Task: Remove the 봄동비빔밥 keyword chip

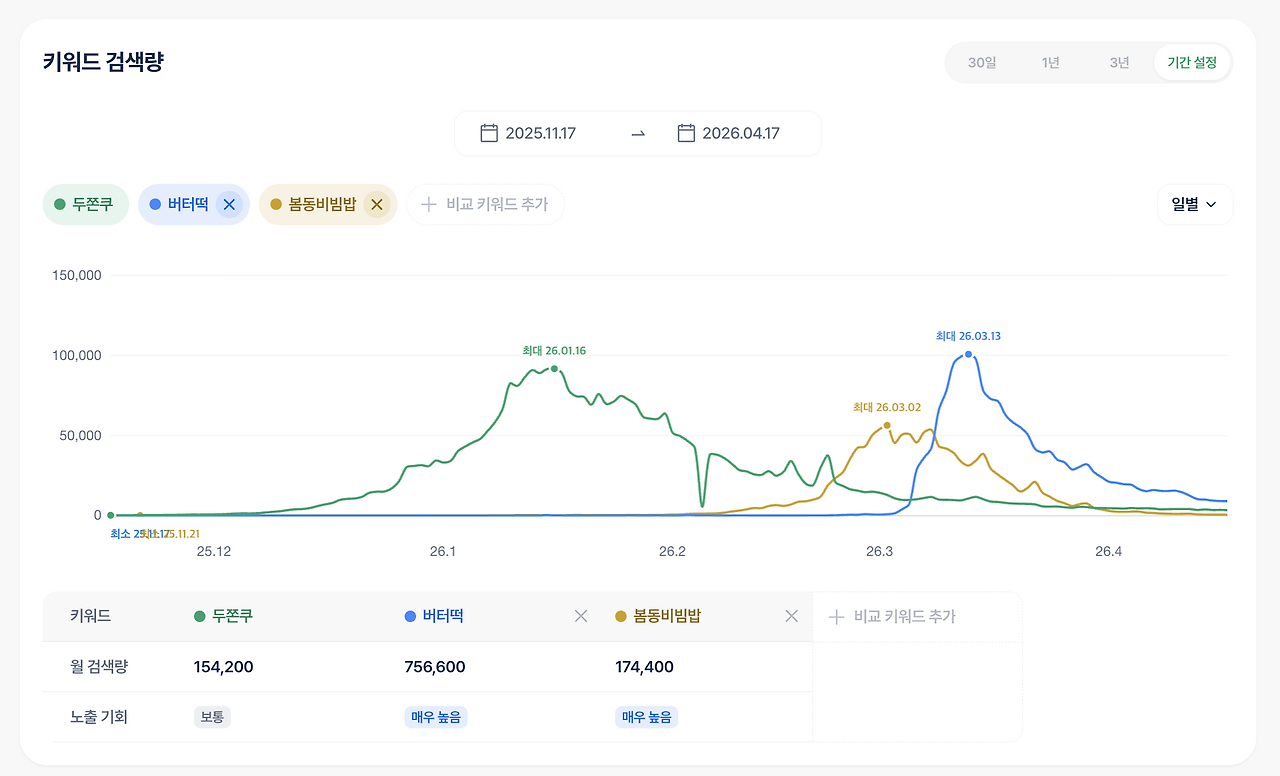Action: (377, 204)
